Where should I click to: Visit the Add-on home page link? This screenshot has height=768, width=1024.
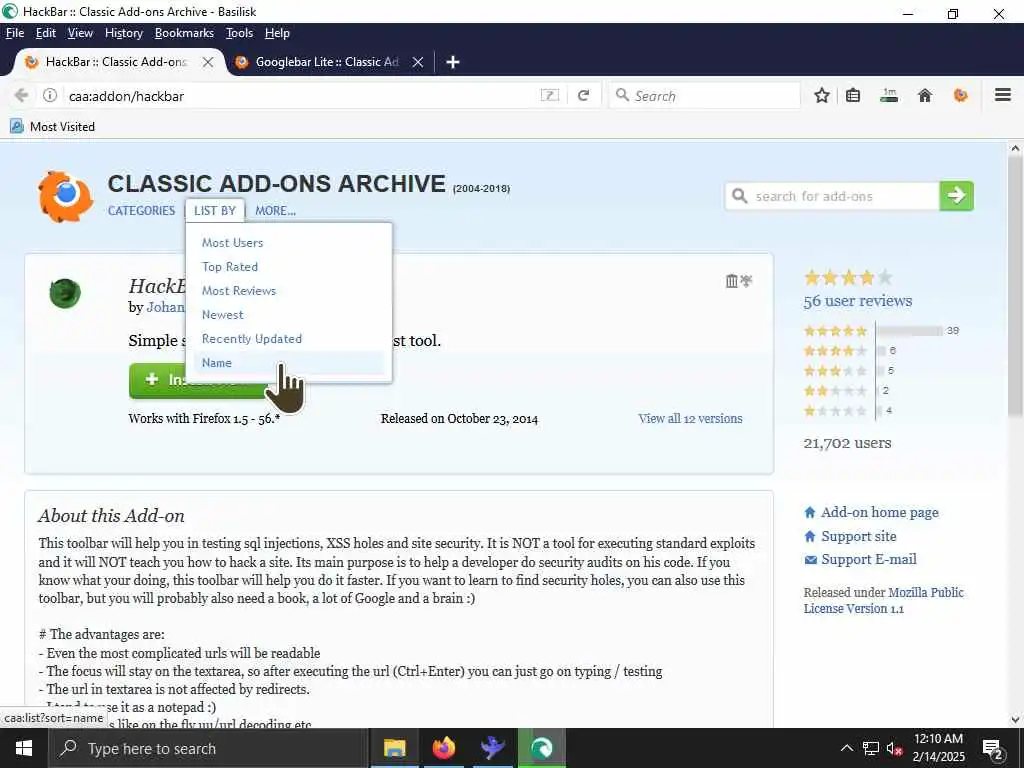click(x=879, y=512)
